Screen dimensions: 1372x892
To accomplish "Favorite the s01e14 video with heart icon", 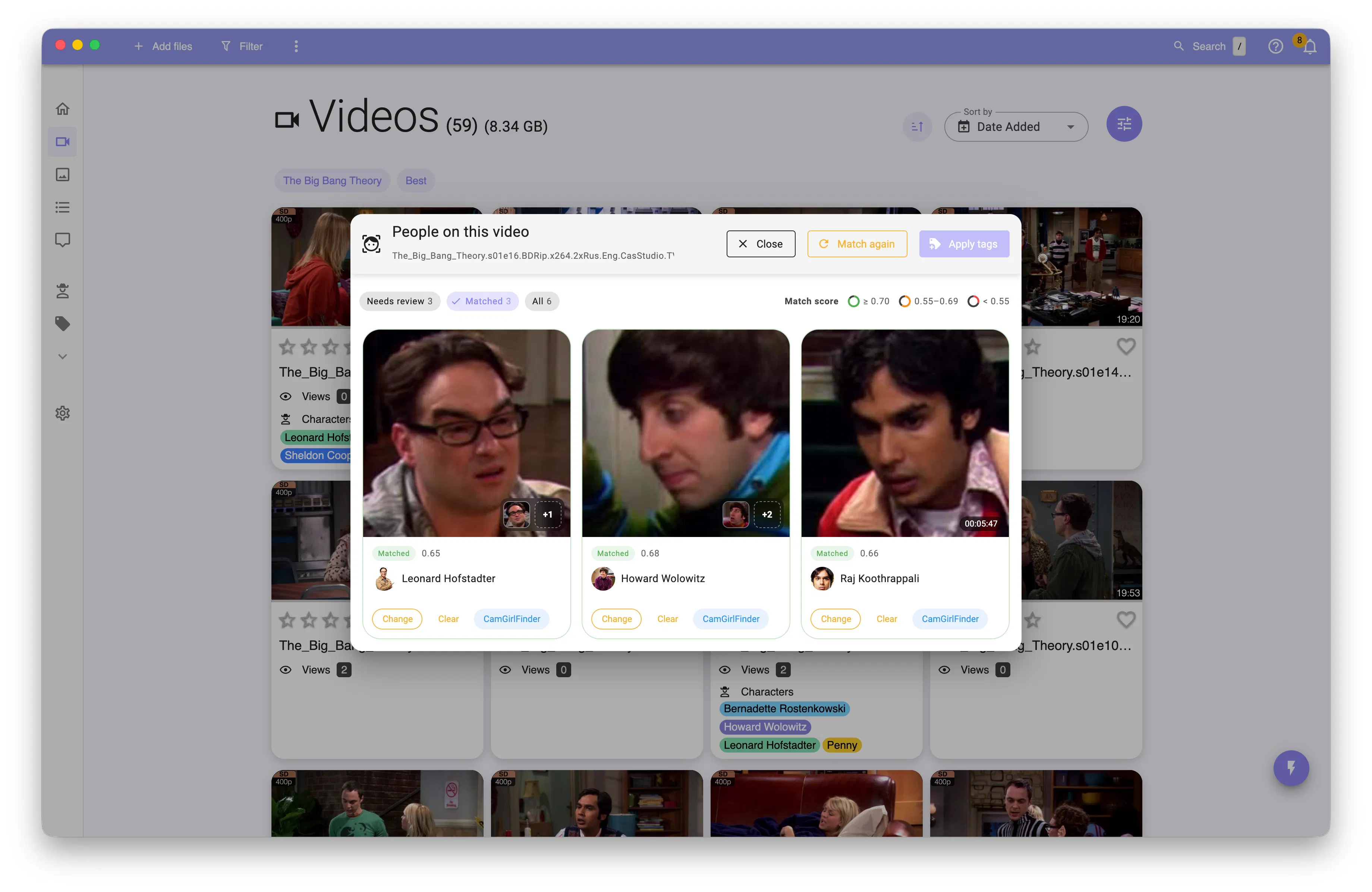I will (x=1125, y=346).
